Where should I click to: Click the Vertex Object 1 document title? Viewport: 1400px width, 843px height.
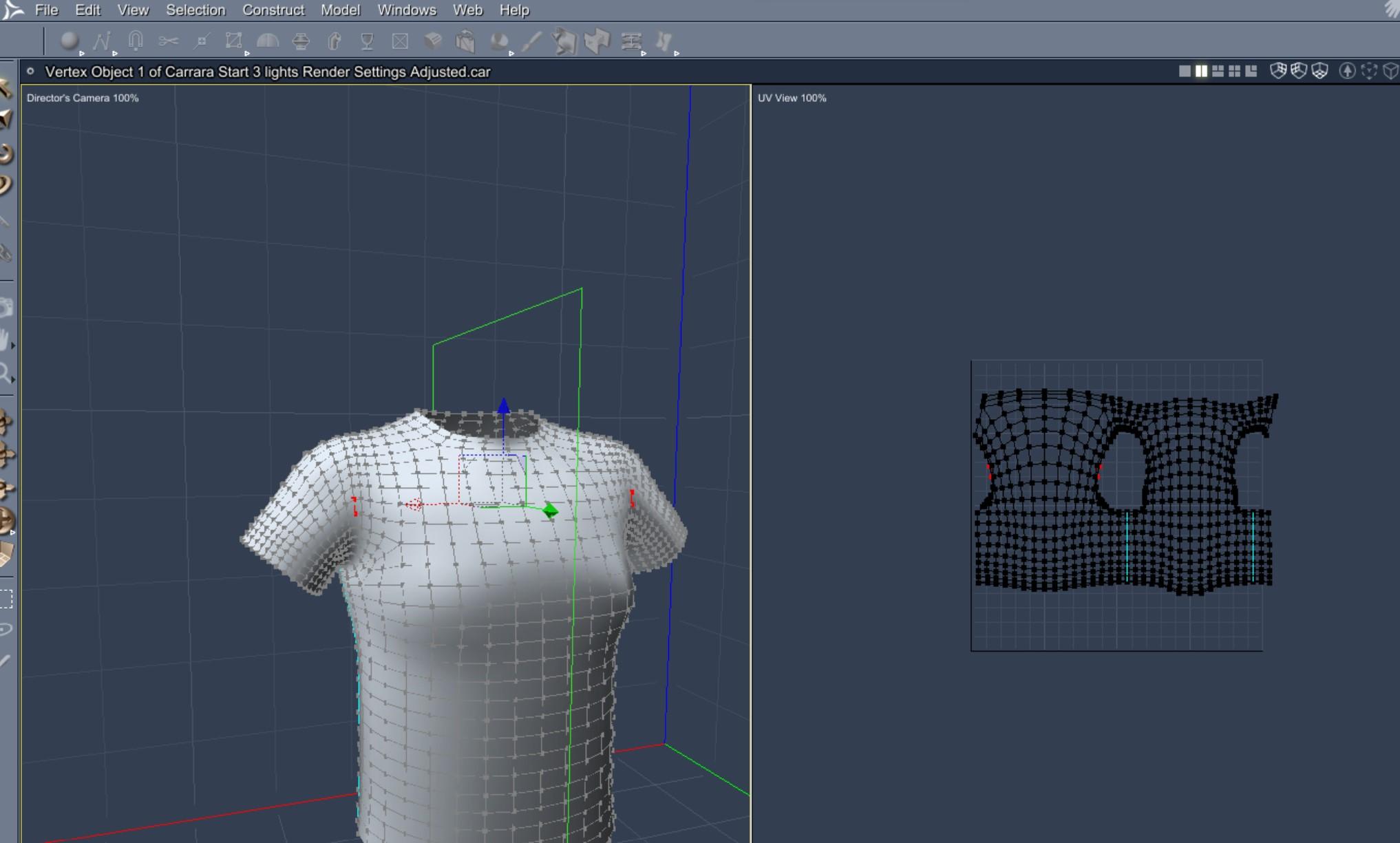click(x=268, y=72)
